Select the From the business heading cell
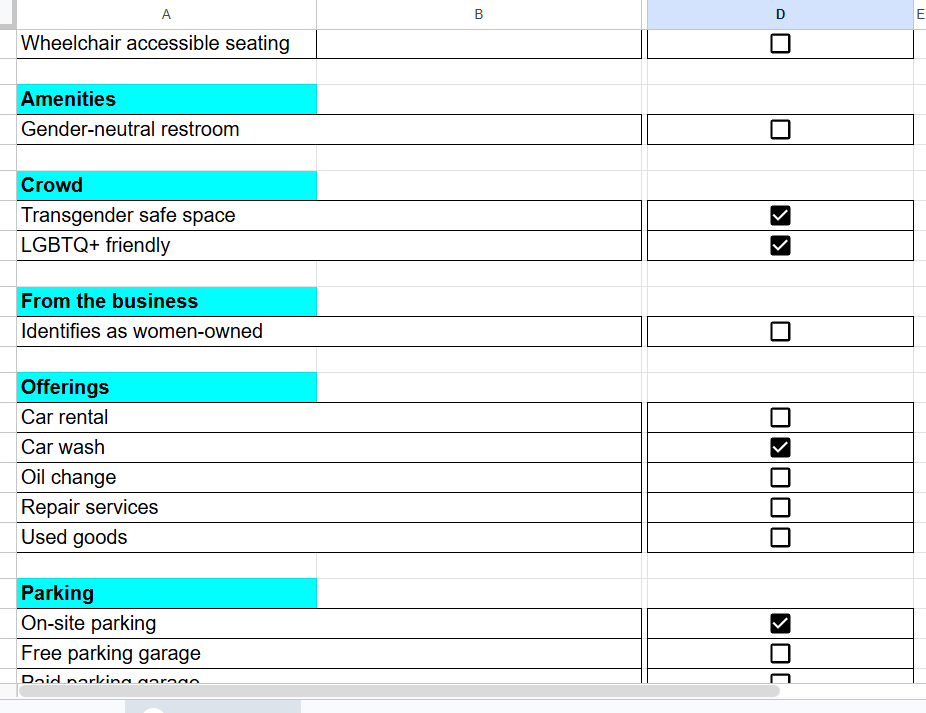 click(x=167, y=301)
